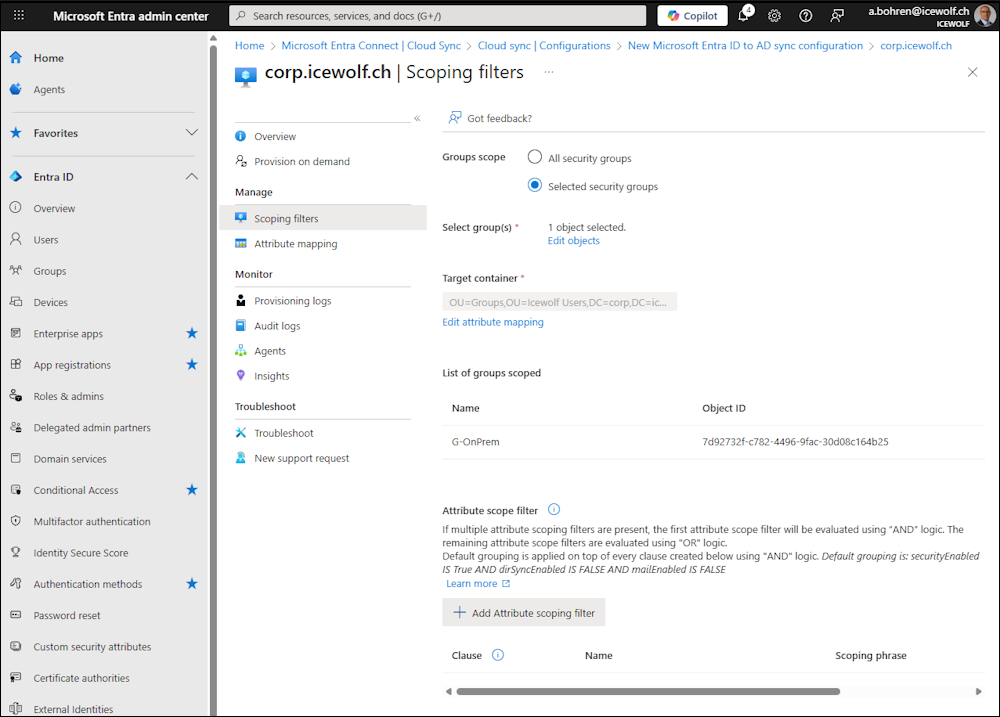
Task: Click the star next to Conditional Access
Action: pyautogui.click(x=192, y=490)
